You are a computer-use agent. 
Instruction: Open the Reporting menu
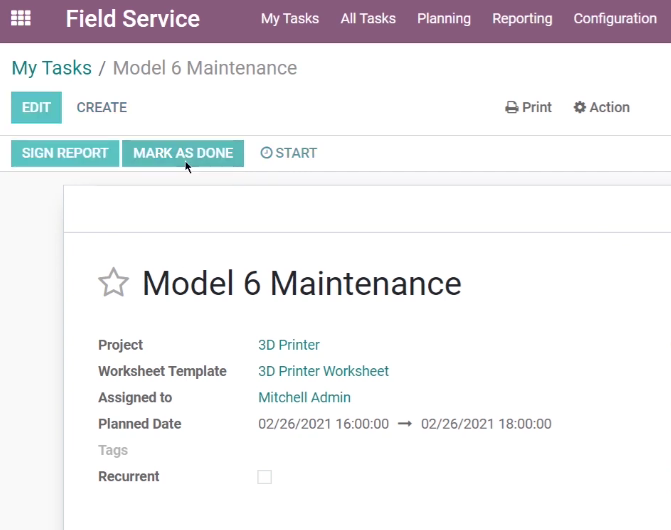tap(522, 19)
